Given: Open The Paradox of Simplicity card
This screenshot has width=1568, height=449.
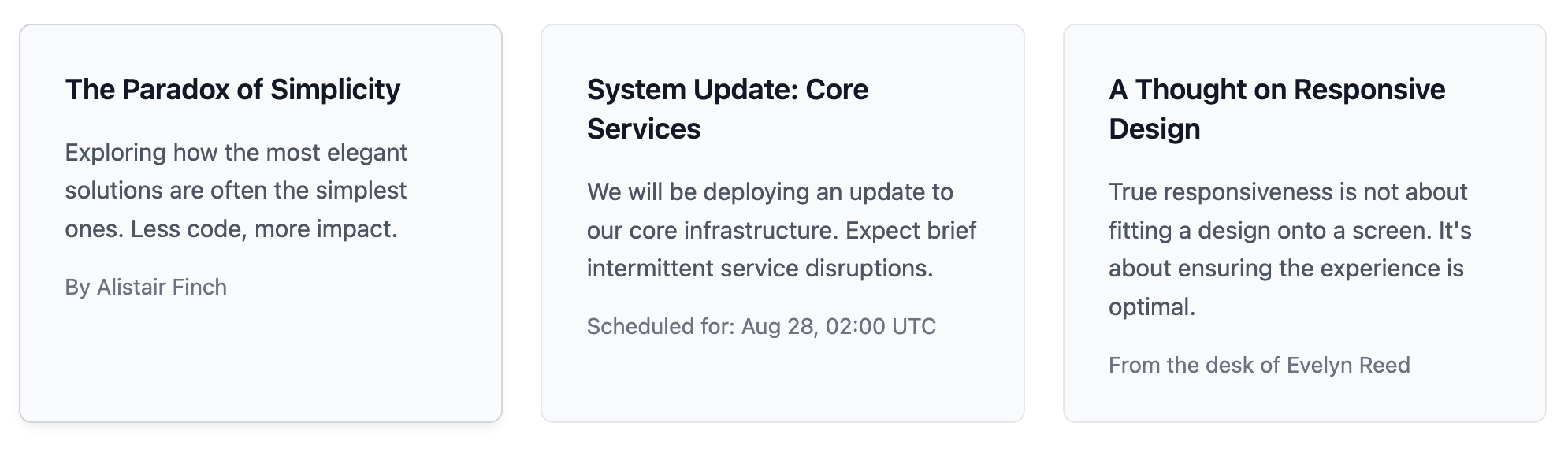Looking at the screenshot, I should pos(261,223).
